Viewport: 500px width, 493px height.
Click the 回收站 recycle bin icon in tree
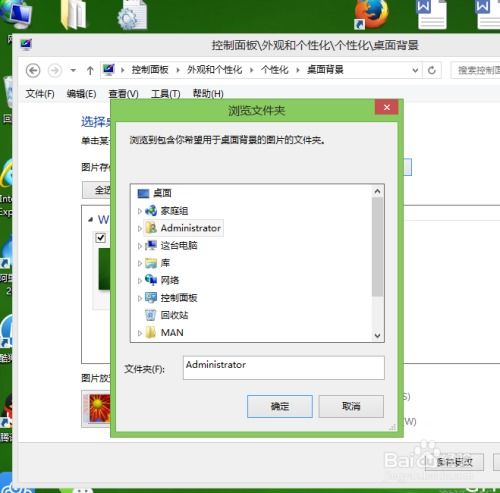click(x=151, y=315)
